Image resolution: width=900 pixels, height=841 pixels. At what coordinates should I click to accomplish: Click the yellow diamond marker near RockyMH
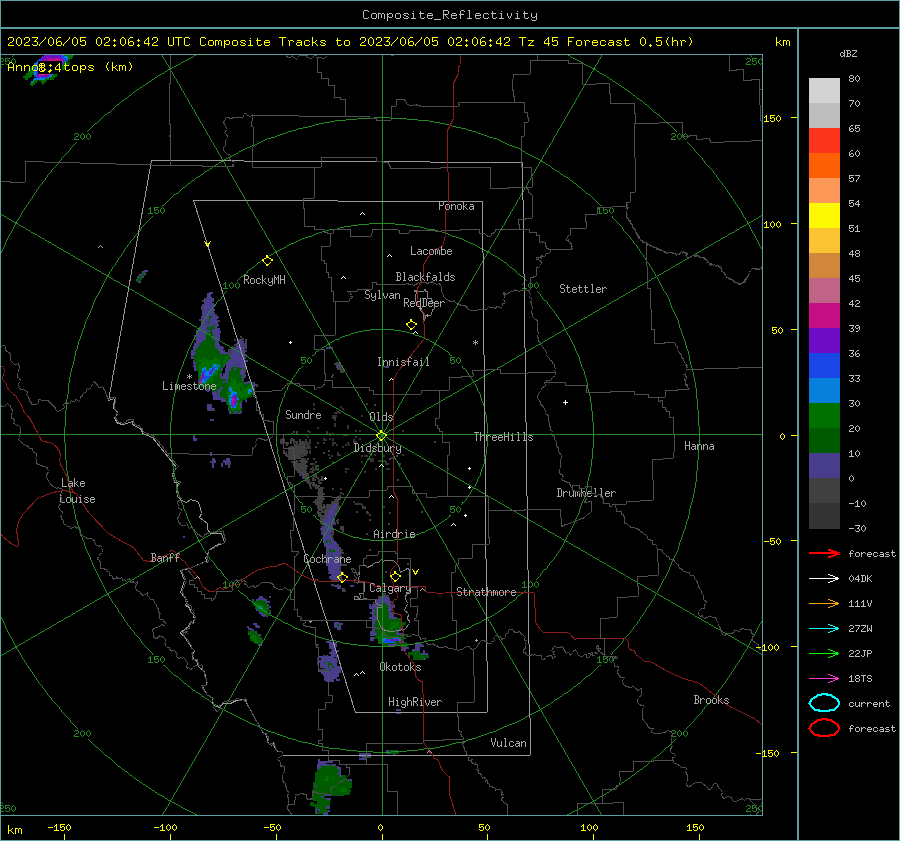pos(267,261)
